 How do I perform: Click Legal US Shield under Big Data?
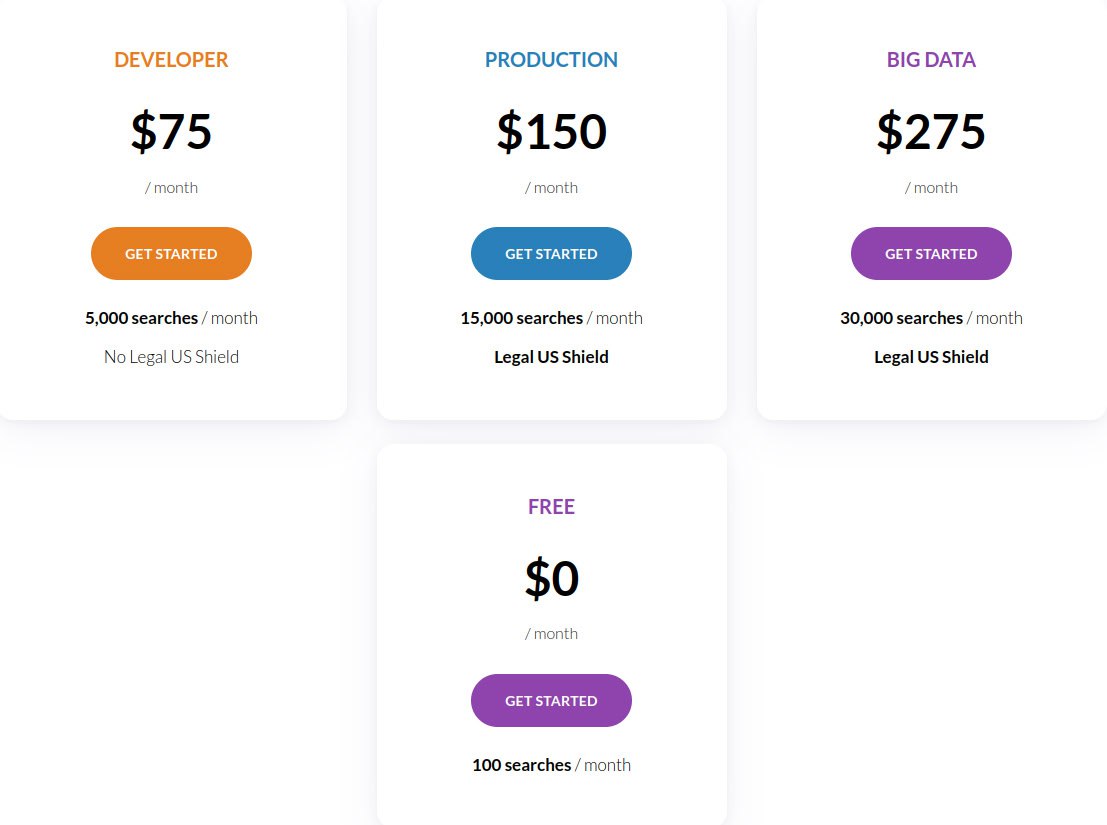click(x=931, y=357)
